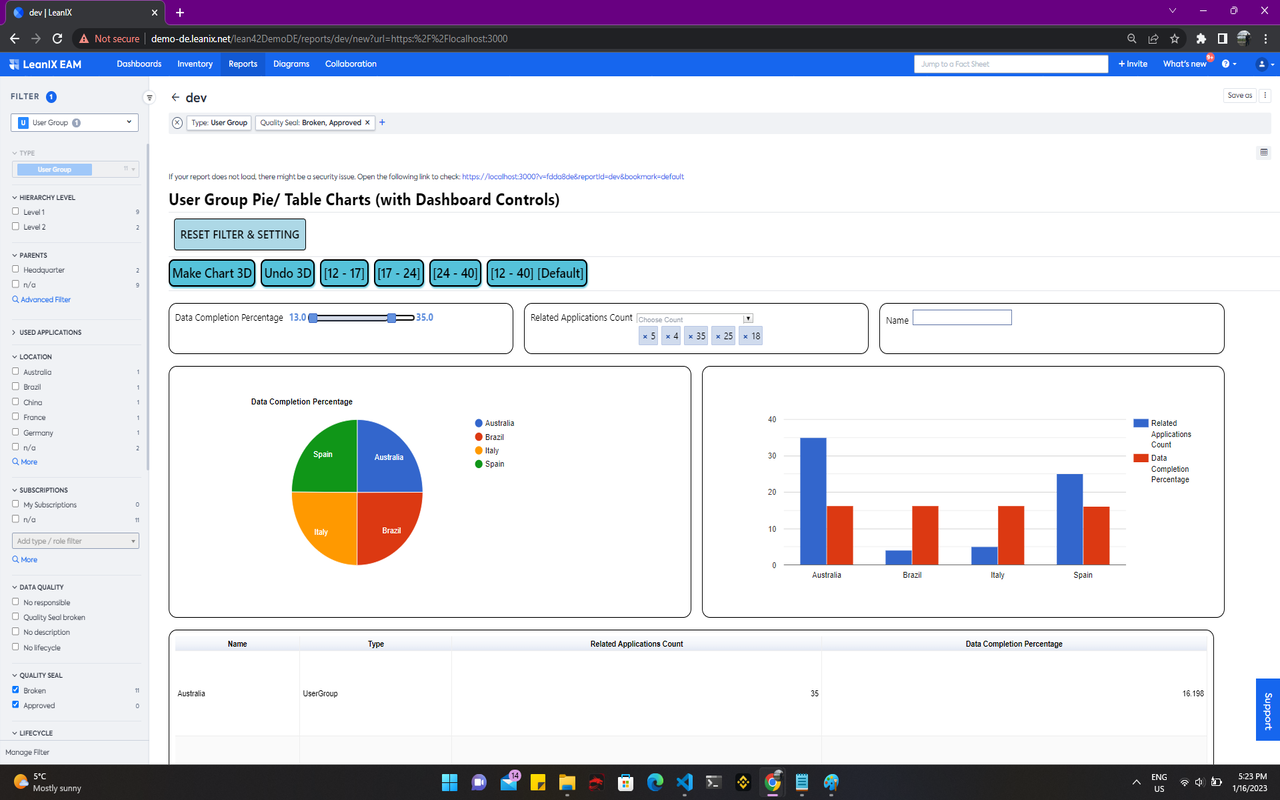1280x800 pixels.
Task: Open the user account avatar menu
Action: click(1263, 64)
